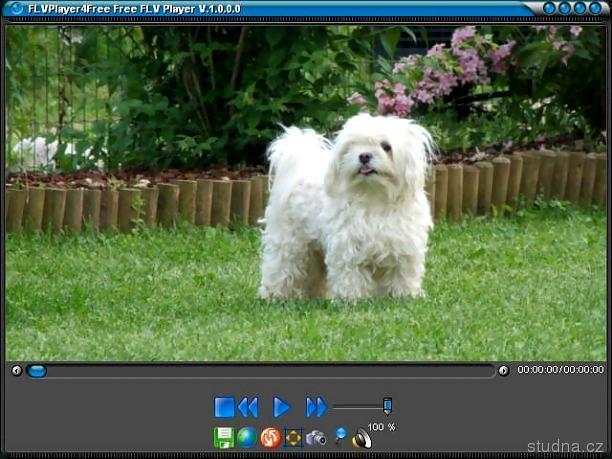Screen dimensions: 612x459
Task: Click the left arrow at seek bar start
Action: click(x=16, y=371)
